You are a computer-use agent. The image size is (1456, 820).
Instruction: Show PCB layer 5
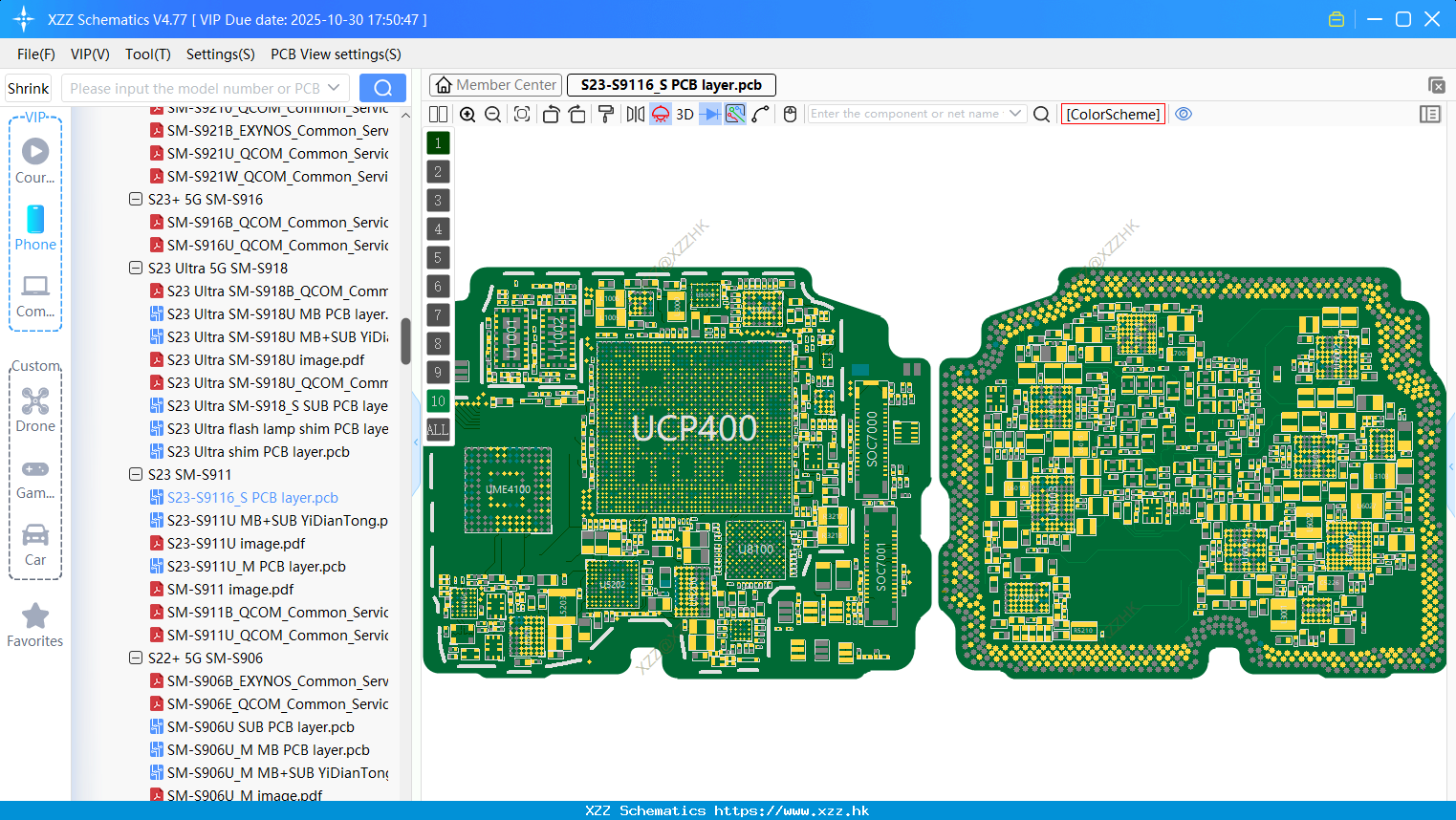click(438, 257)
